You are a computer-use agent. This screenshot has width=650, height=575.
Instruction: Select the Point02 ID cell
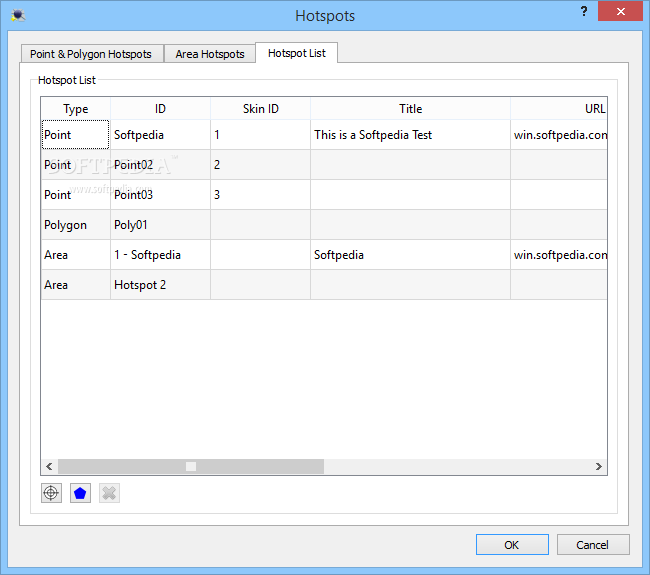point(160,165)
